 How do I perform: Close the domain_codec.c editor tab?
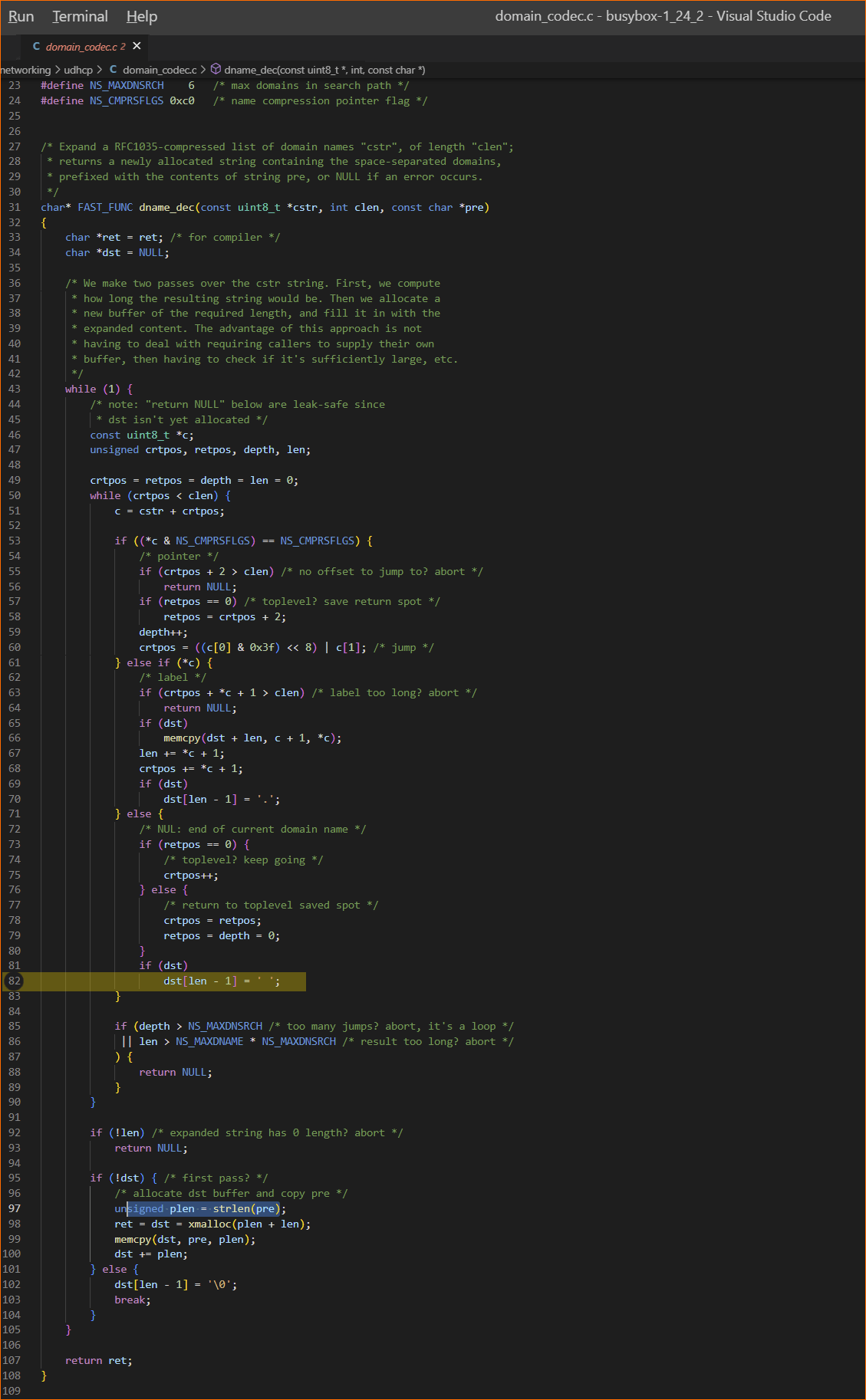137,46
